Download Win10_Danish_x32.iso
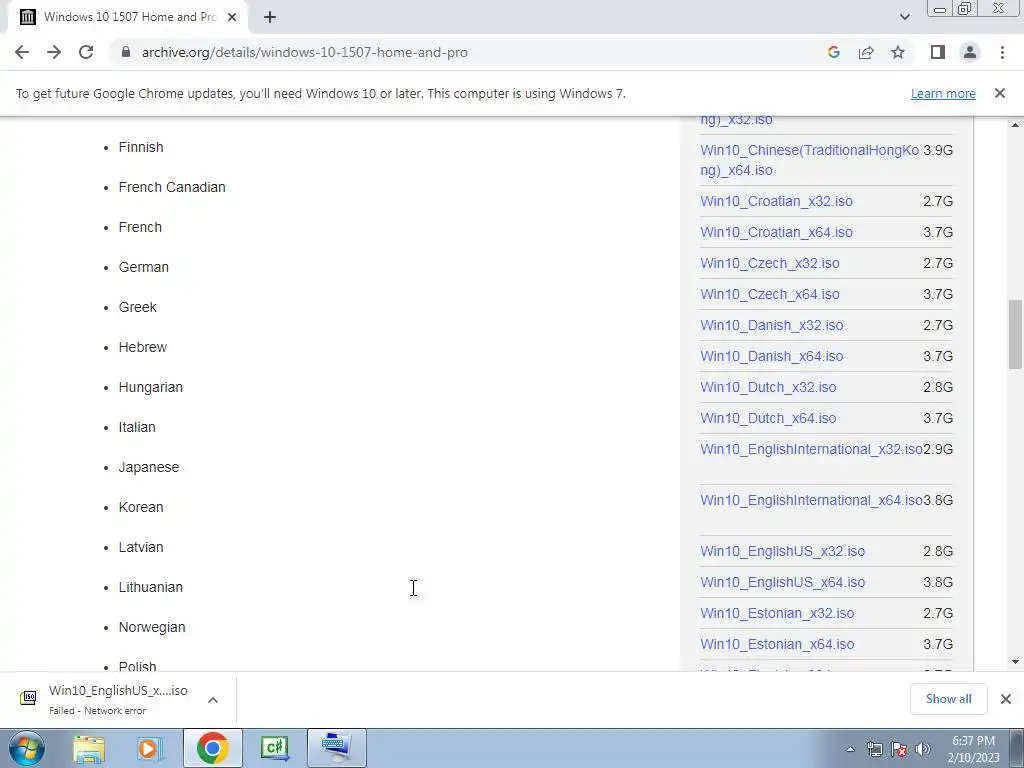Viewport: 1024px width, 768px height. (771, 325)
